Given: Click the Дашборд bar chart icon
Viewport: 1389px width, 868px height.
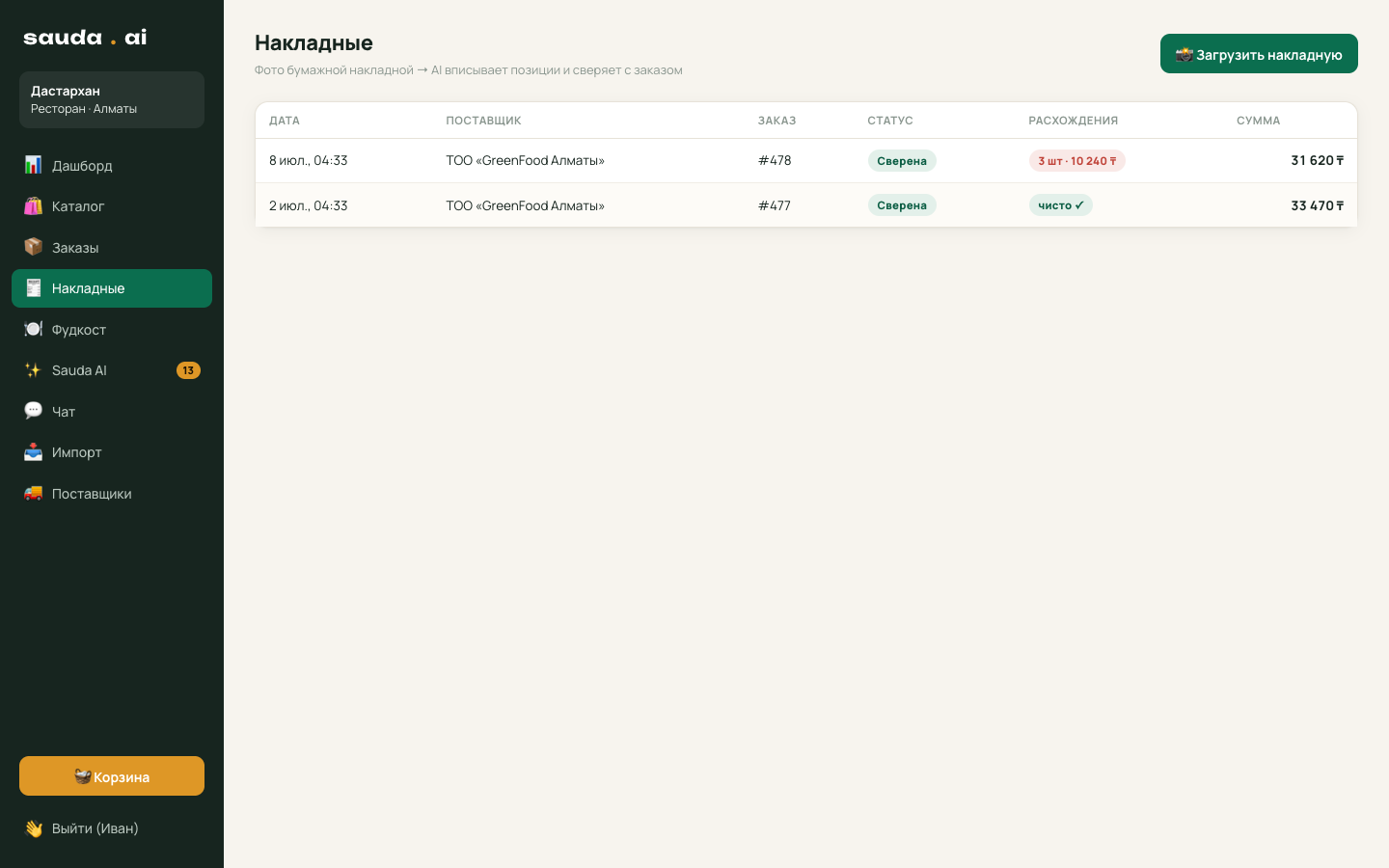Looking at the screenshot, I should pos(33,165).
